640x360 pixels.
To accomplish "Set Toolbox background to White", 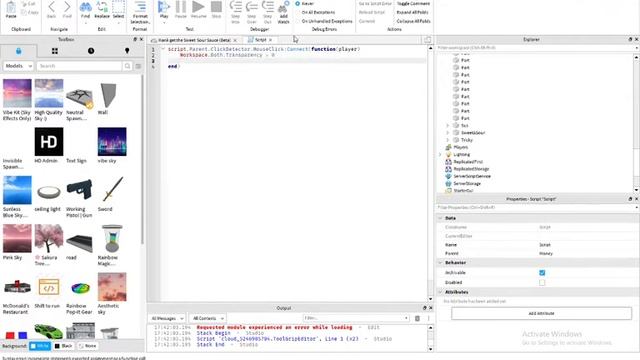I will tap(40, 346).
